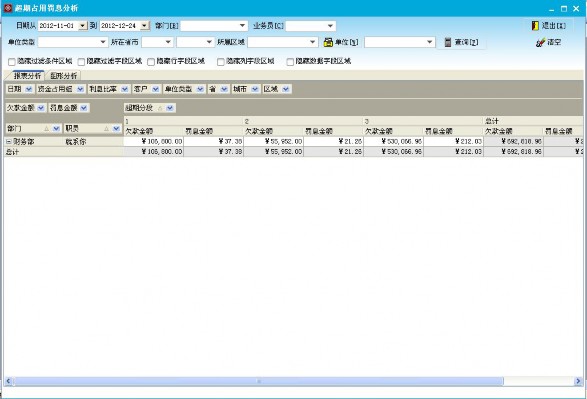Click column group header 2

(303, 121)
